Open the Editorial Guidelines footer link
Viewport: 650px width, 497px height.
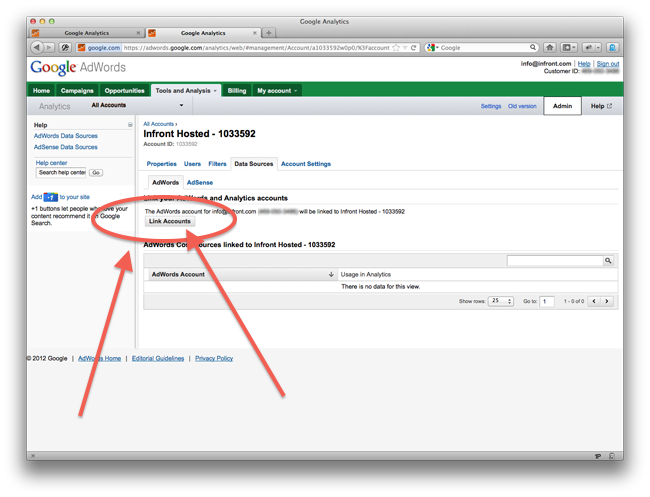pyautogui.click(x=158, y=358)
